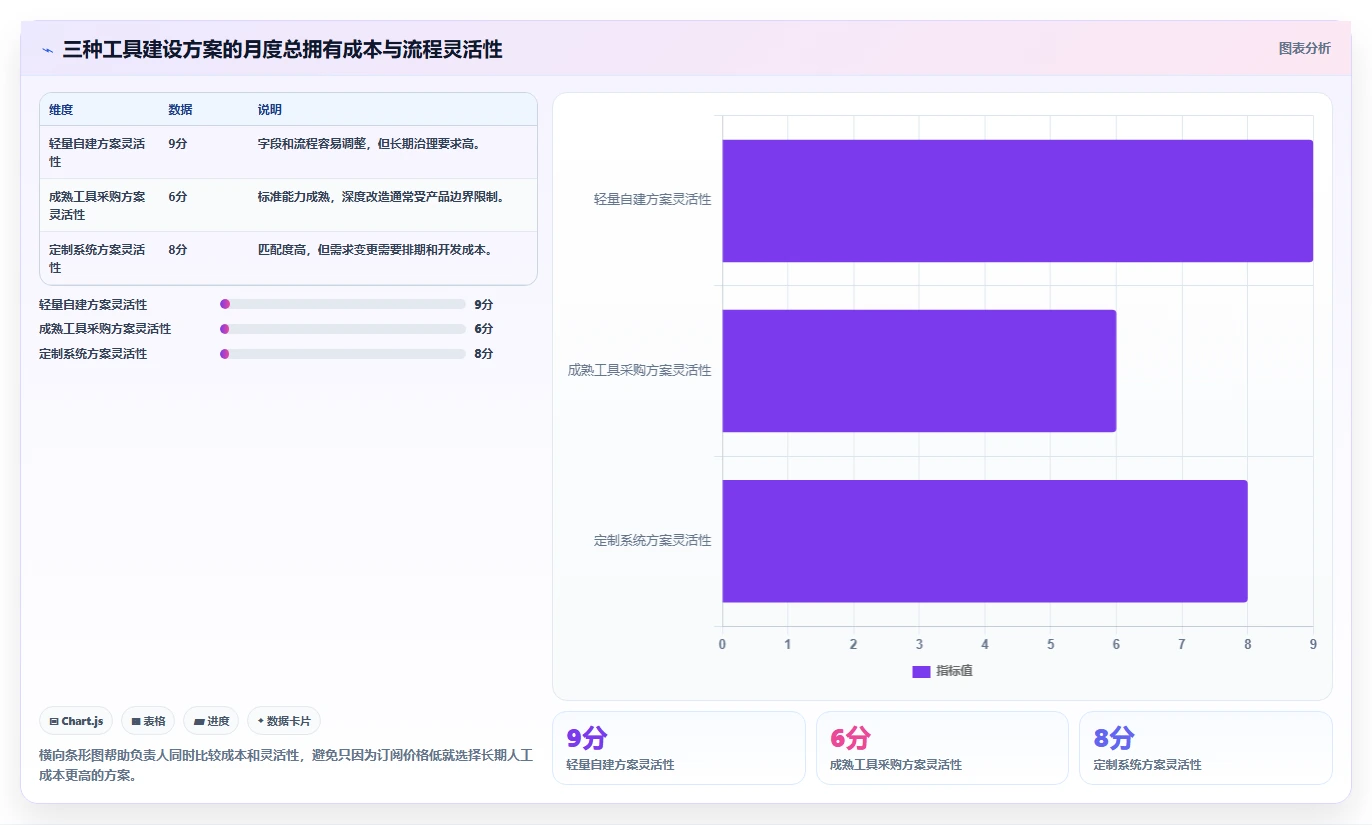Click the x-axis tick 0
Screen dimensions: 1372x825
722,644
